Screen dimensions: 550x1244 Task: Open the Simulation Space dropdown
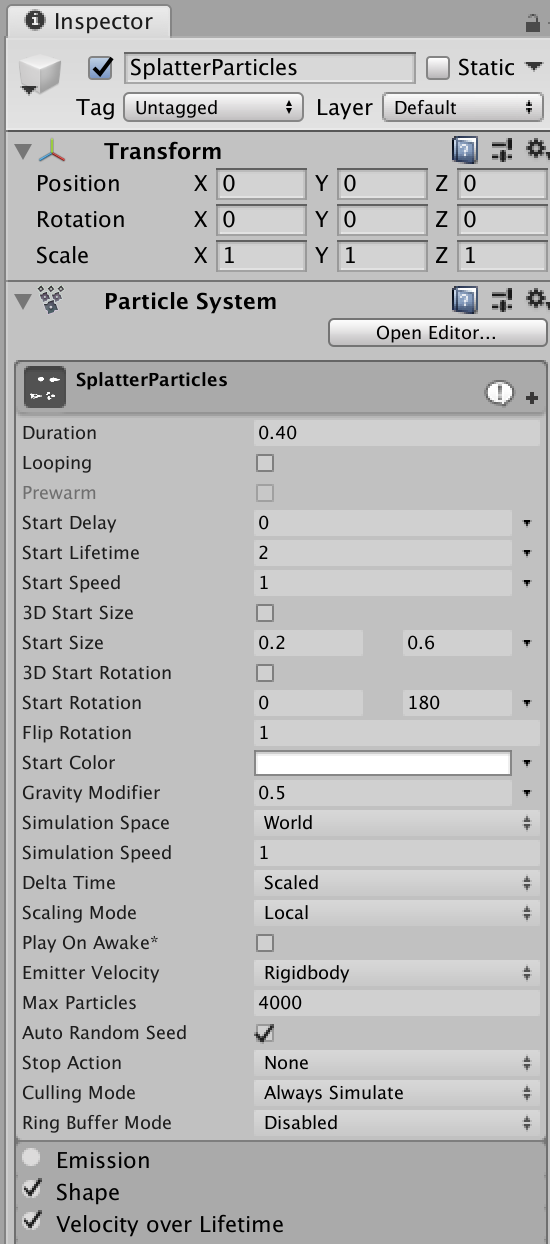click(x=397, y=823)
